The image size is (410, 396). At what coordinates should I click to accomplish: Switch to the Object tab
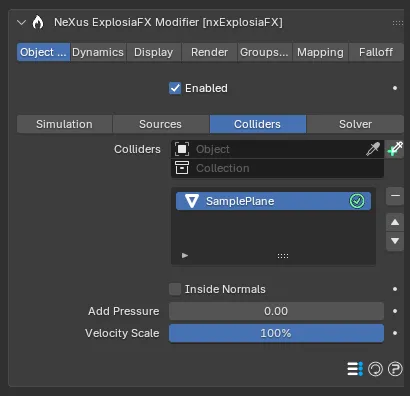[43, 52]
